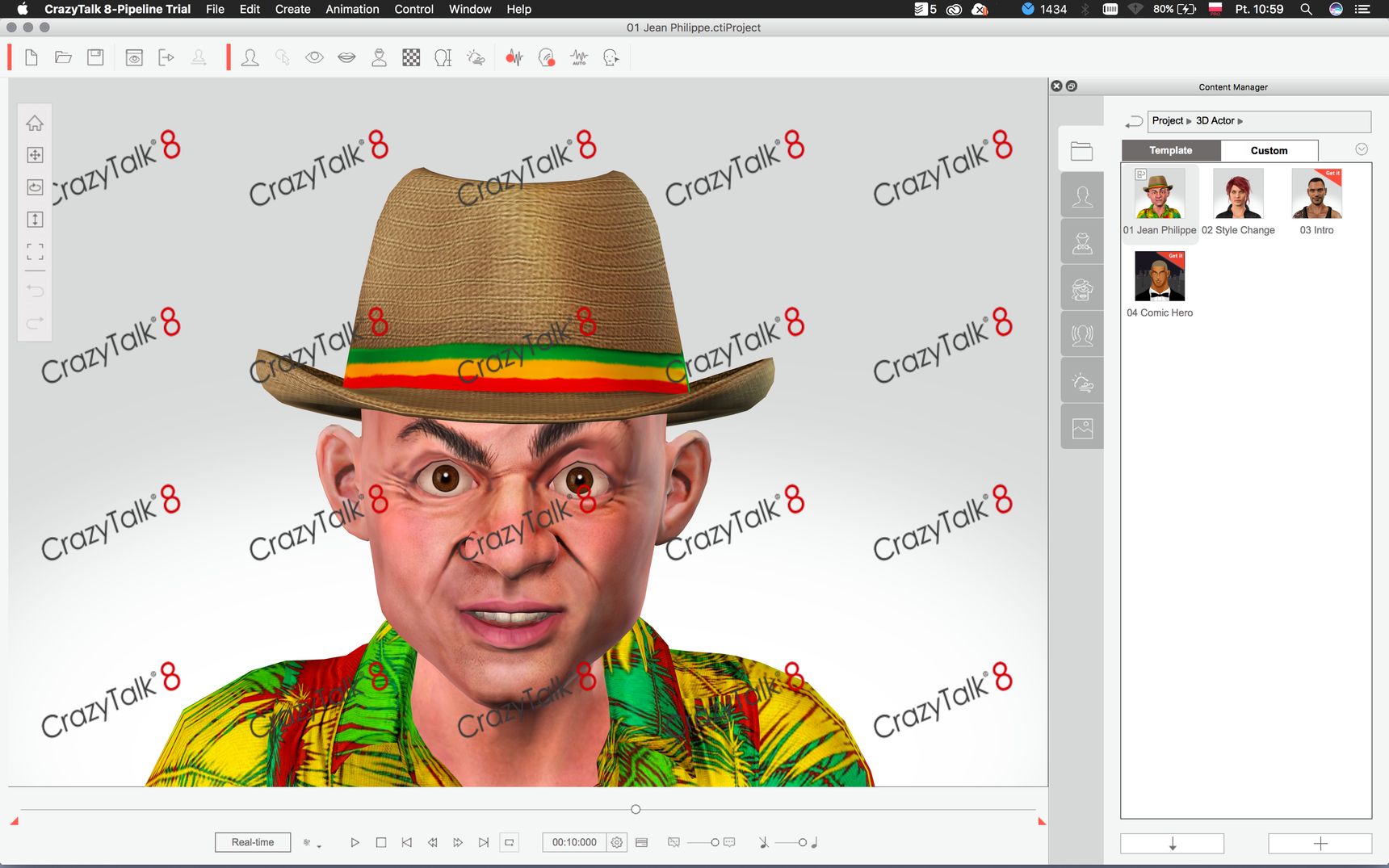Image resolution: width=1389 pixels, height=868 pixels.
Task: Toggle the Real-time playback mode
Action: [x=253, y=842]
